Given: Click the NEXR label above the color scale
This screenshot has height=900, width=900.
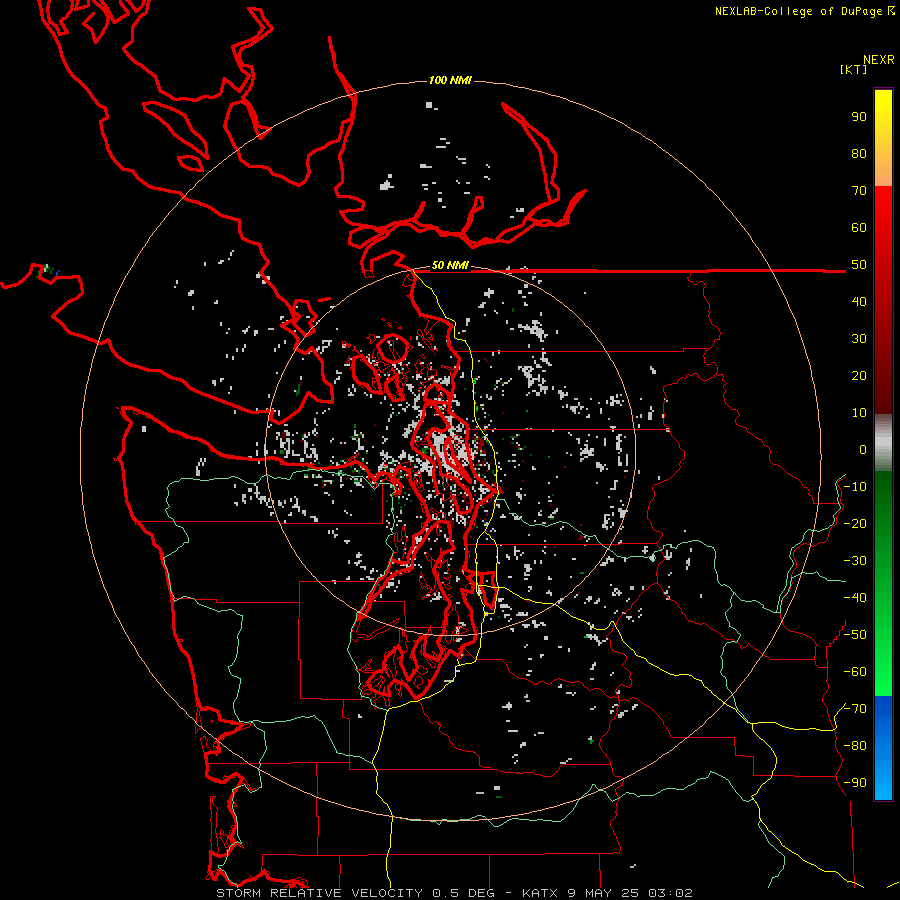Looking at the screenshot, I should [879, 60].
